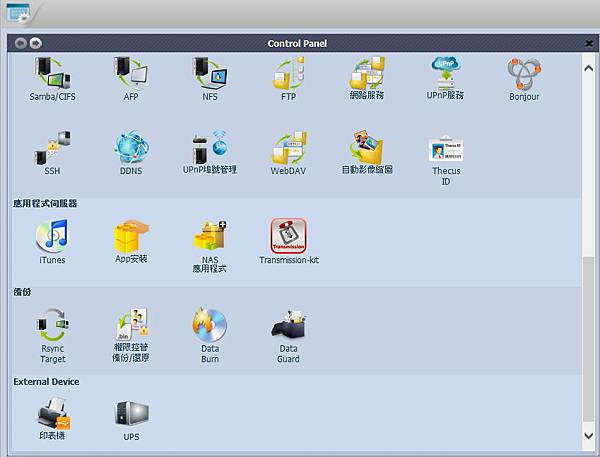The image size is (600, 457).
Task: Open SSH settings
Action: click(52, 153)
